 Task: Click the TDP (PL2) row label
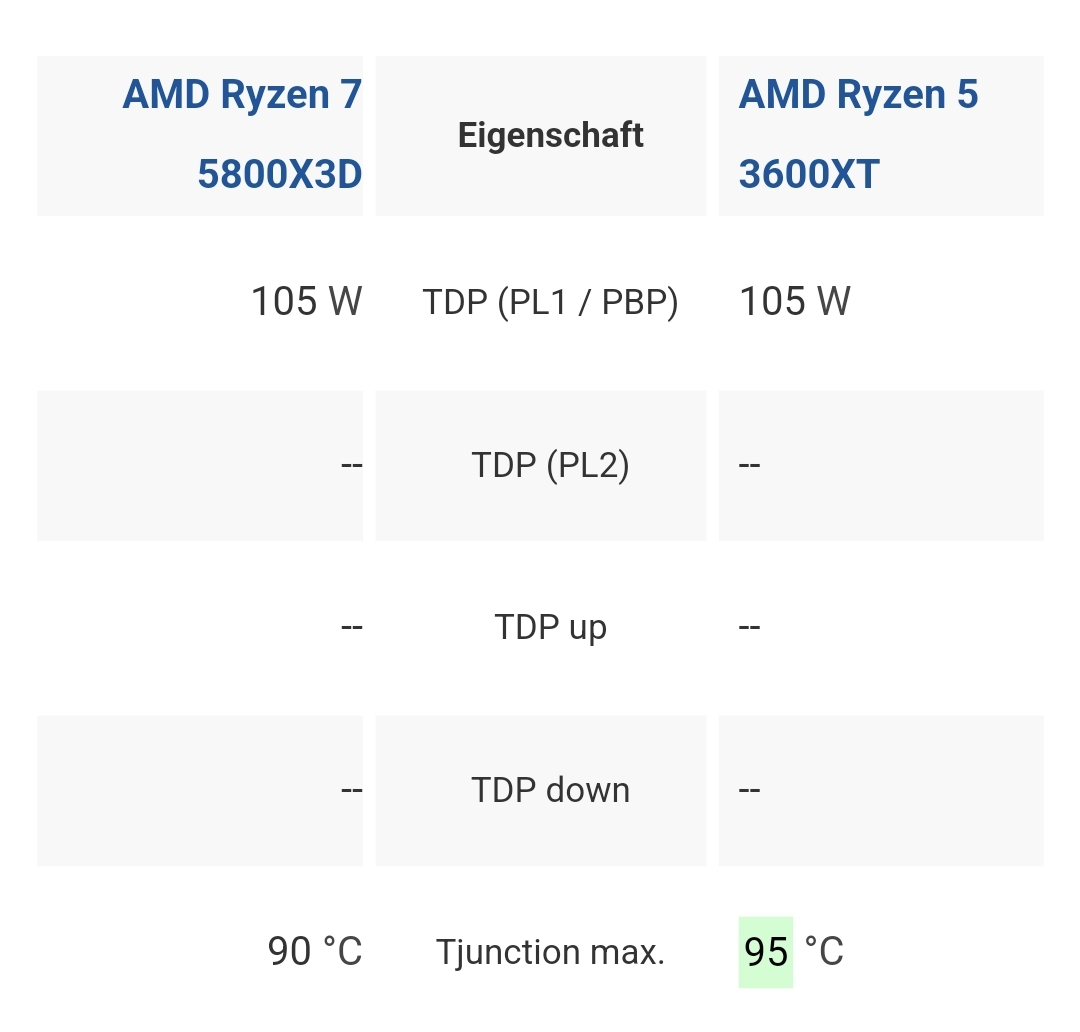point(550,465)
